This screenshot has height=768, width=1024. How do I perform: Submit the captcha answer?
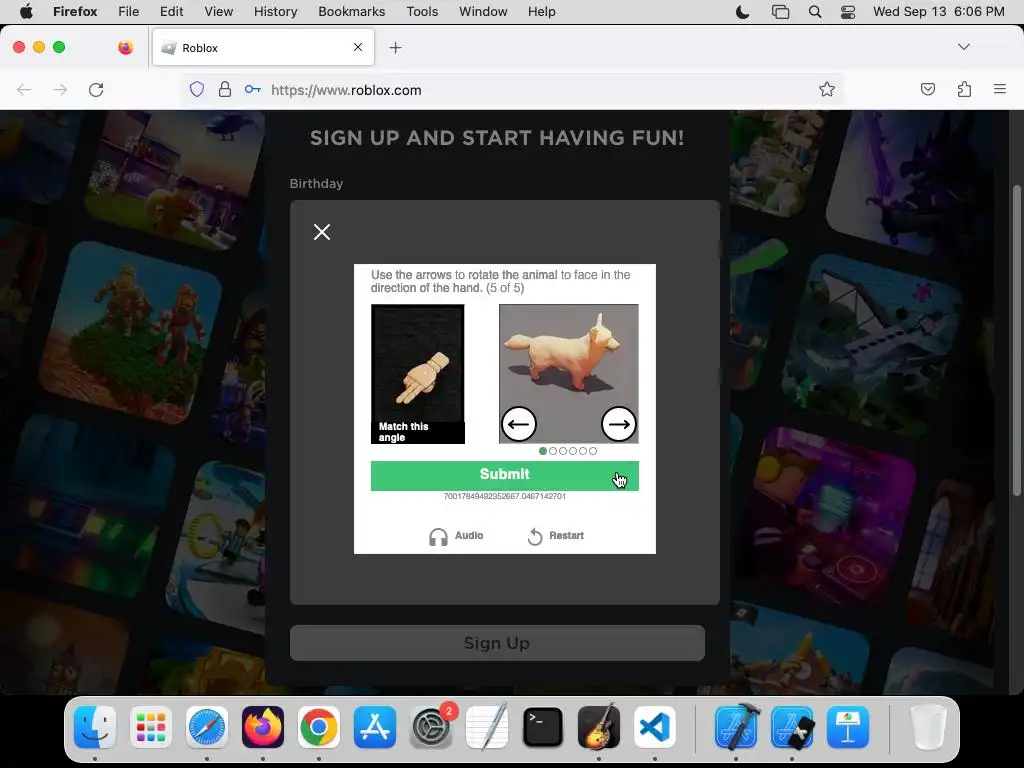pyautogui.click(x=505, y=475)
